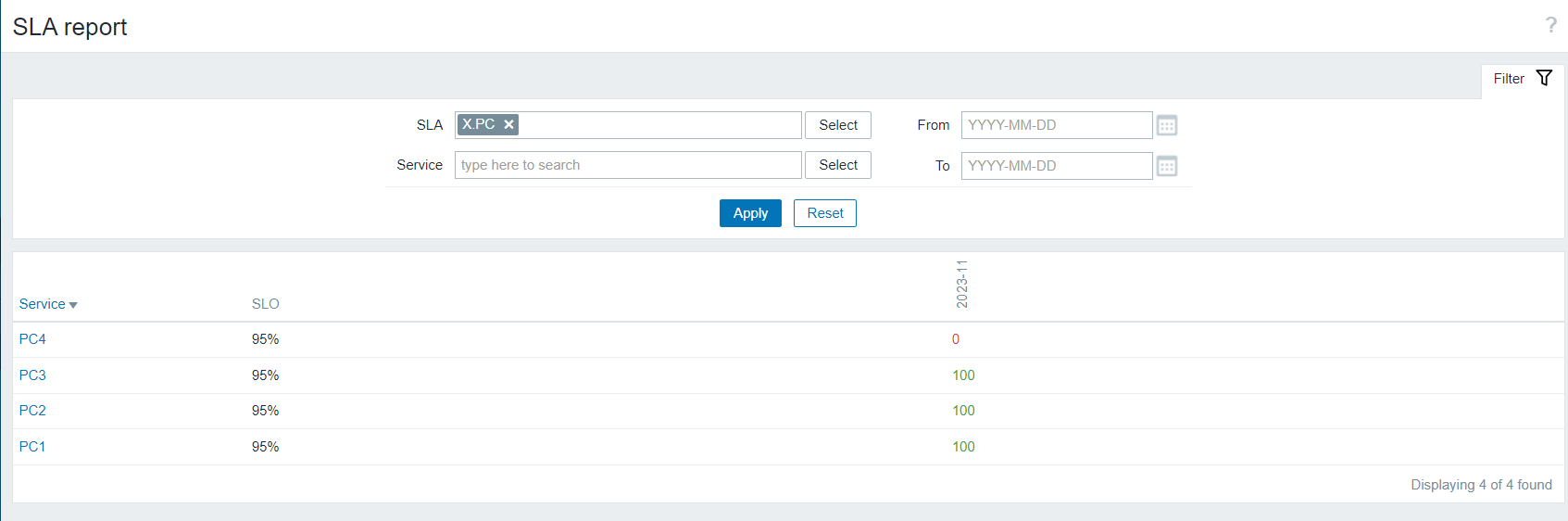Focus the To date input field
The width and height of the screenshot is (1568, 521).
(x=1056, y=166)
